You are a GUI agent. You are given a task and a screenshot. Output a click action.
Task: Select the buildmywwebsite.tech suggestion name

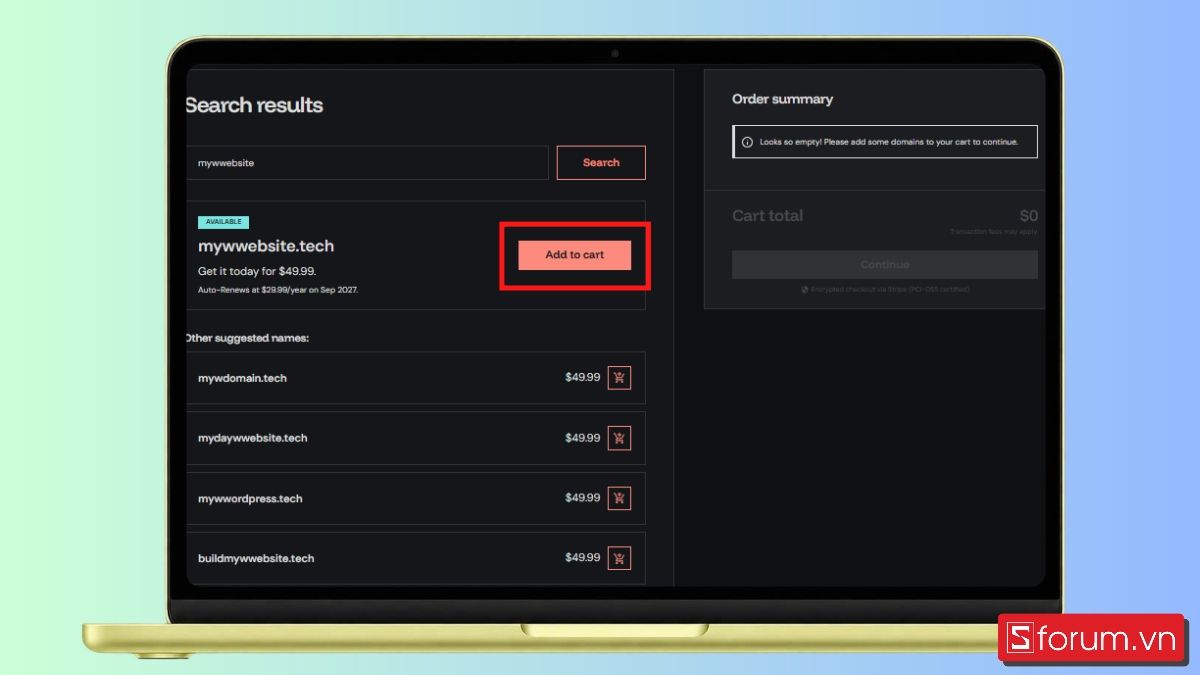pos(256,558)
